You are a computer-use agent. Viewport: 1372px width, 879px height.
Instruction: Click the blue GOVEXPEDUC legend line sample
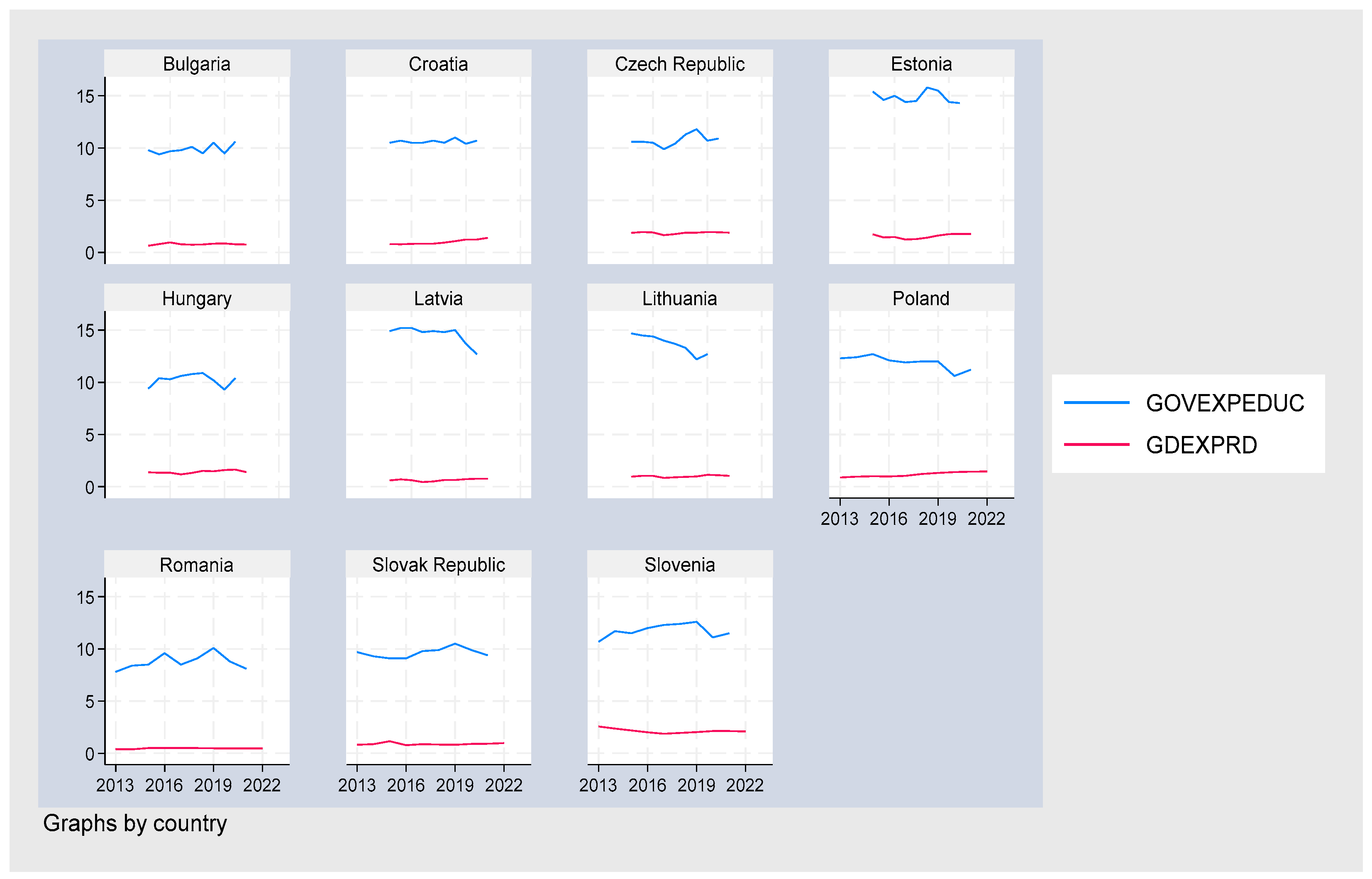pyautogui.click(x=1096, y=403)
